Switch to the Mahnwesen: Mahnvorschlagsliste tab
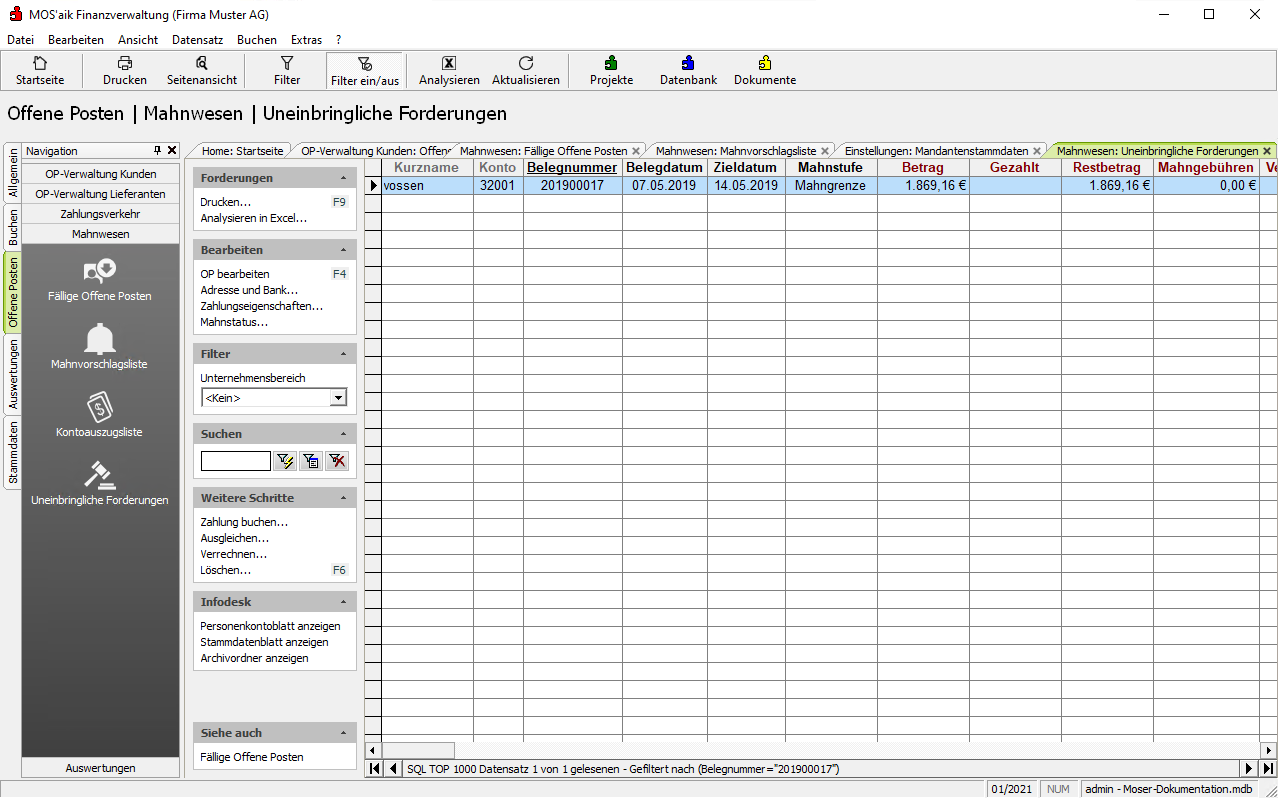Screen dimensions: 1278x798 [x=735, y=151]
